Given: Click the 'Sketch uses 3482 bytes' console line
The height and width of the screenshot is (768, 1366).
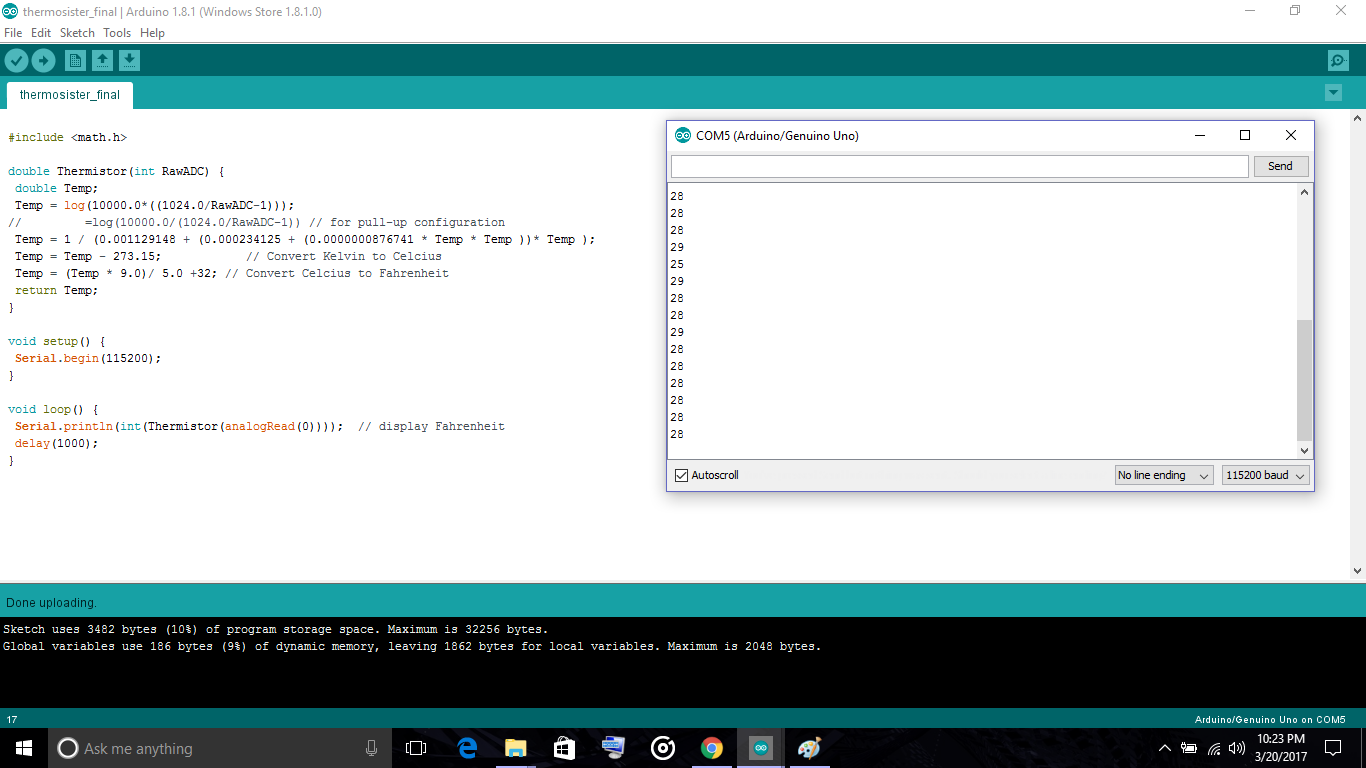Looking at the screenshot, I should (276, 630).
